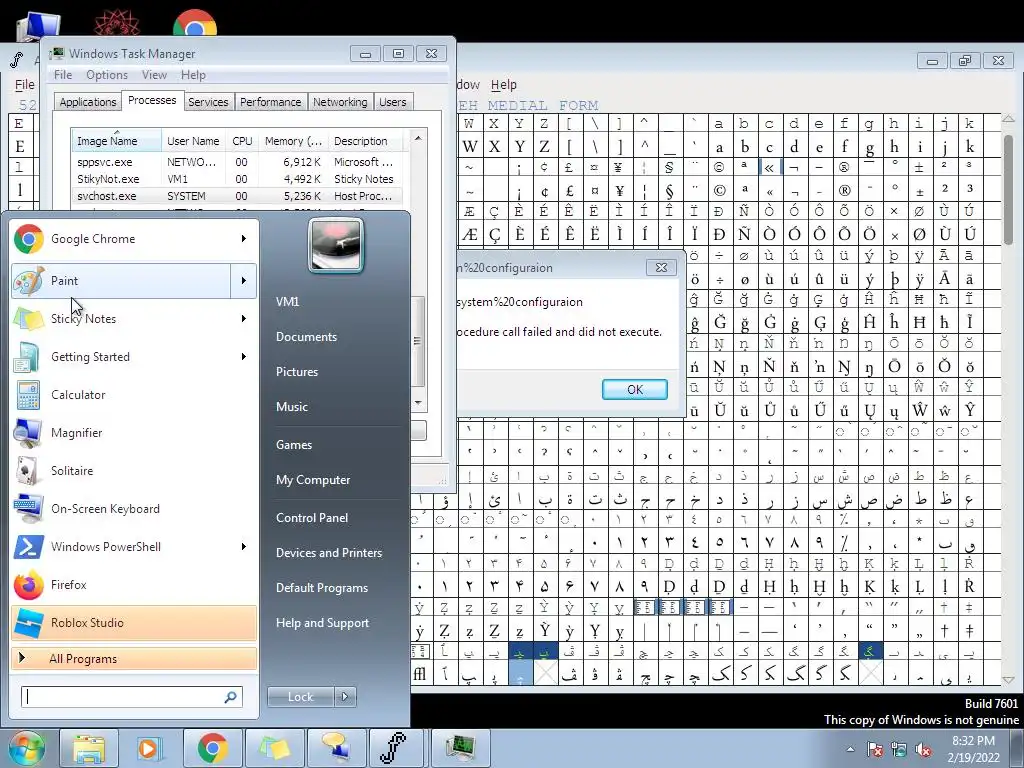Switch to the Users tab
Screen dimensions: 1024x768
392,102
